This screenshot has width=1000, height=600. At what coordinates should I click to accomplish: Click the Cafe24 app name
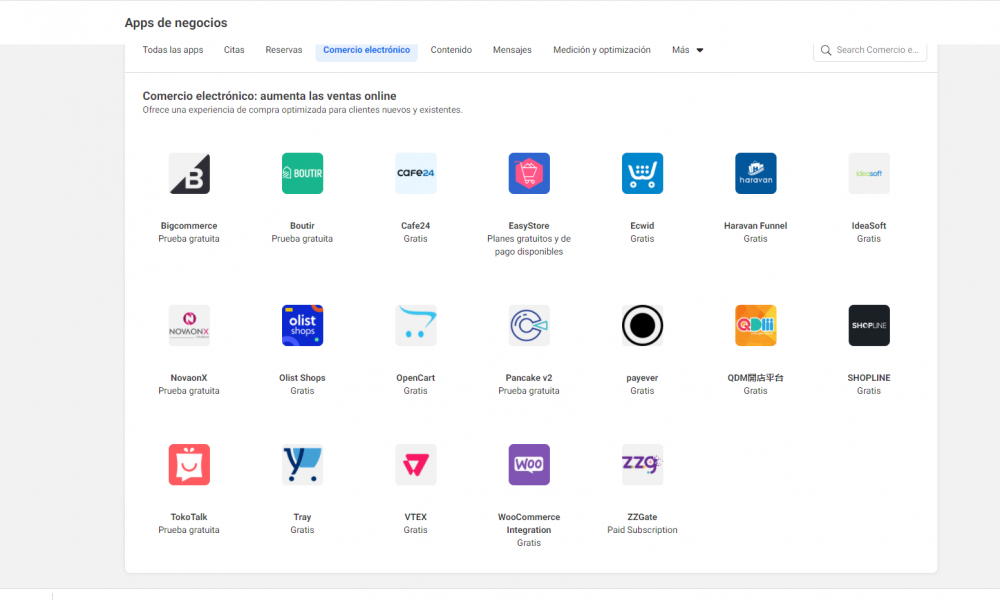coord(416,226)
